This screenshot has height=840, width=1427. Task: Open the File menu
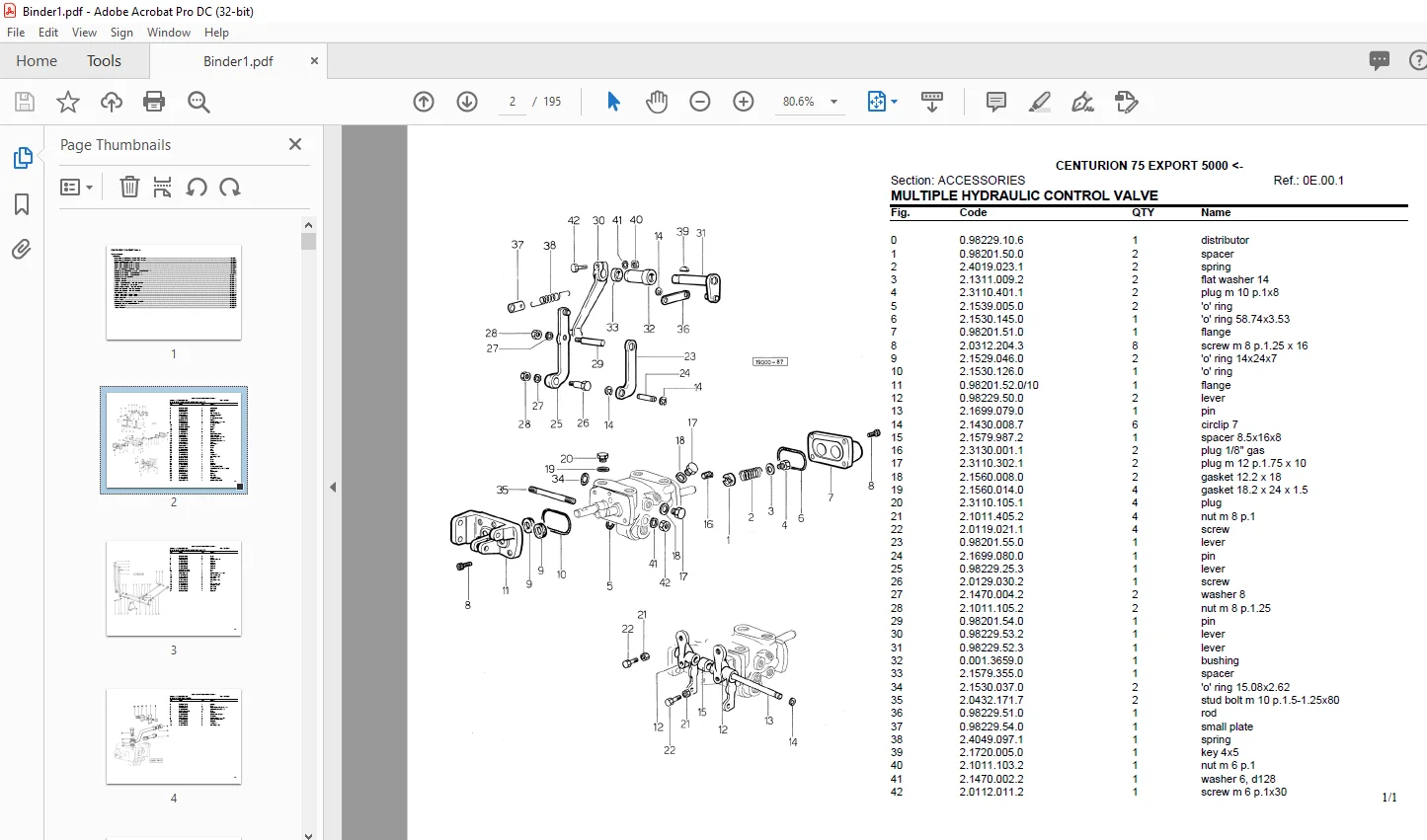[16, 33]
